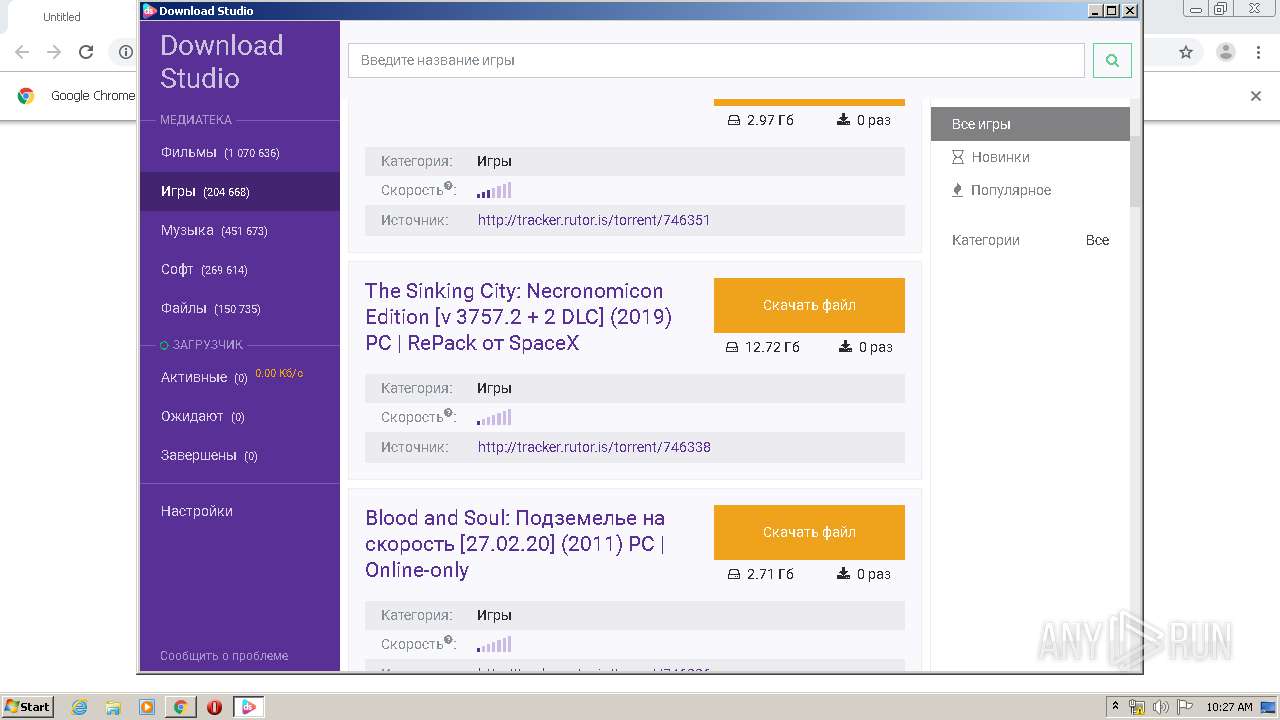Click speed bars indicator for Blood and Soul
This screenshot has width=1280, height=720.
[494, 644]
